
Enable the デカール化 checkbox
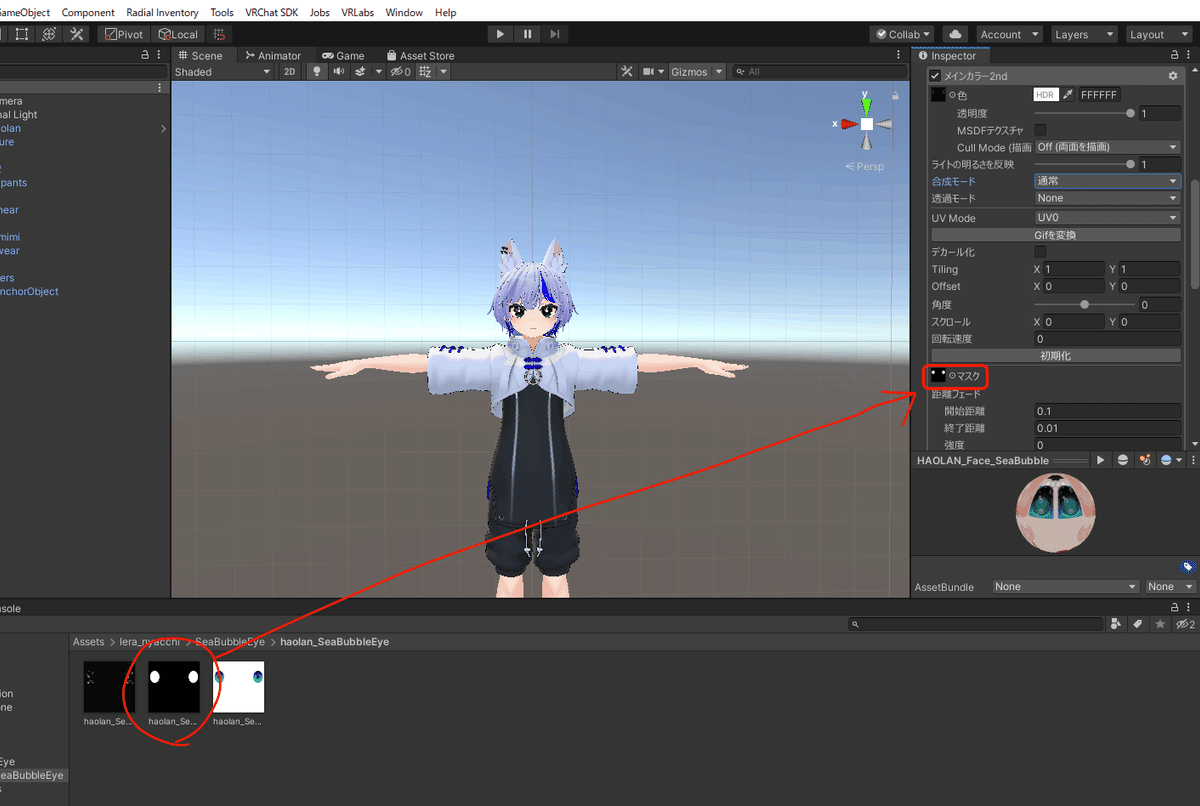point(1040,252)
